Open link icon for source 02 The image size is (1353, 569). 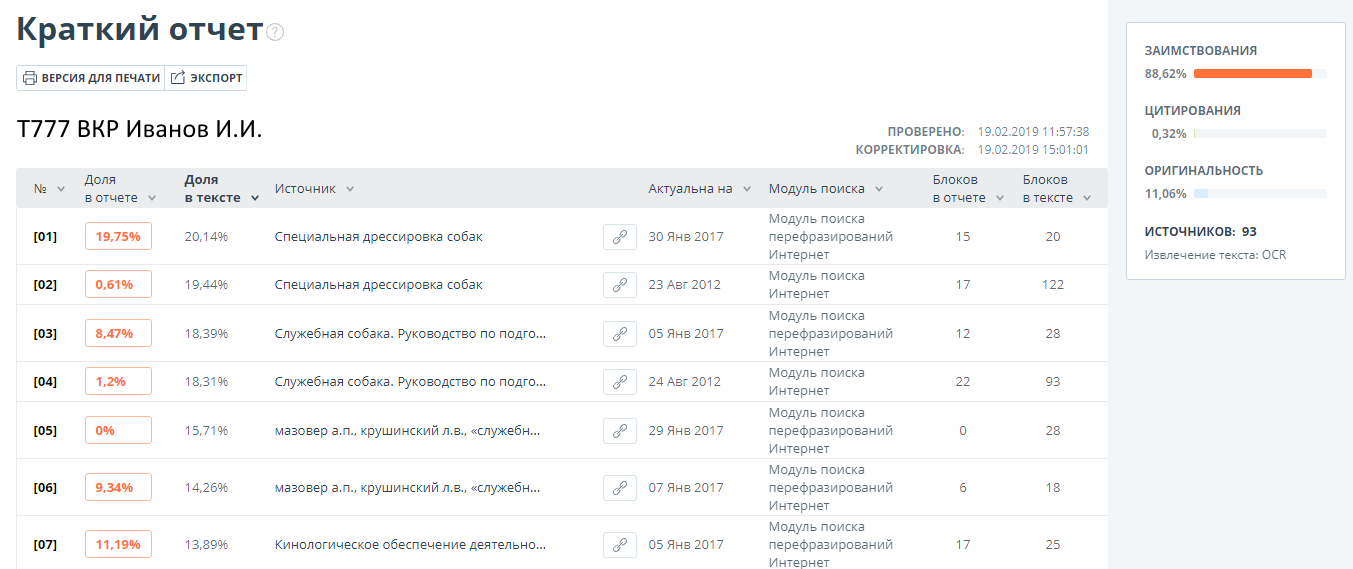pyautogui.click(x=619, y=285)
